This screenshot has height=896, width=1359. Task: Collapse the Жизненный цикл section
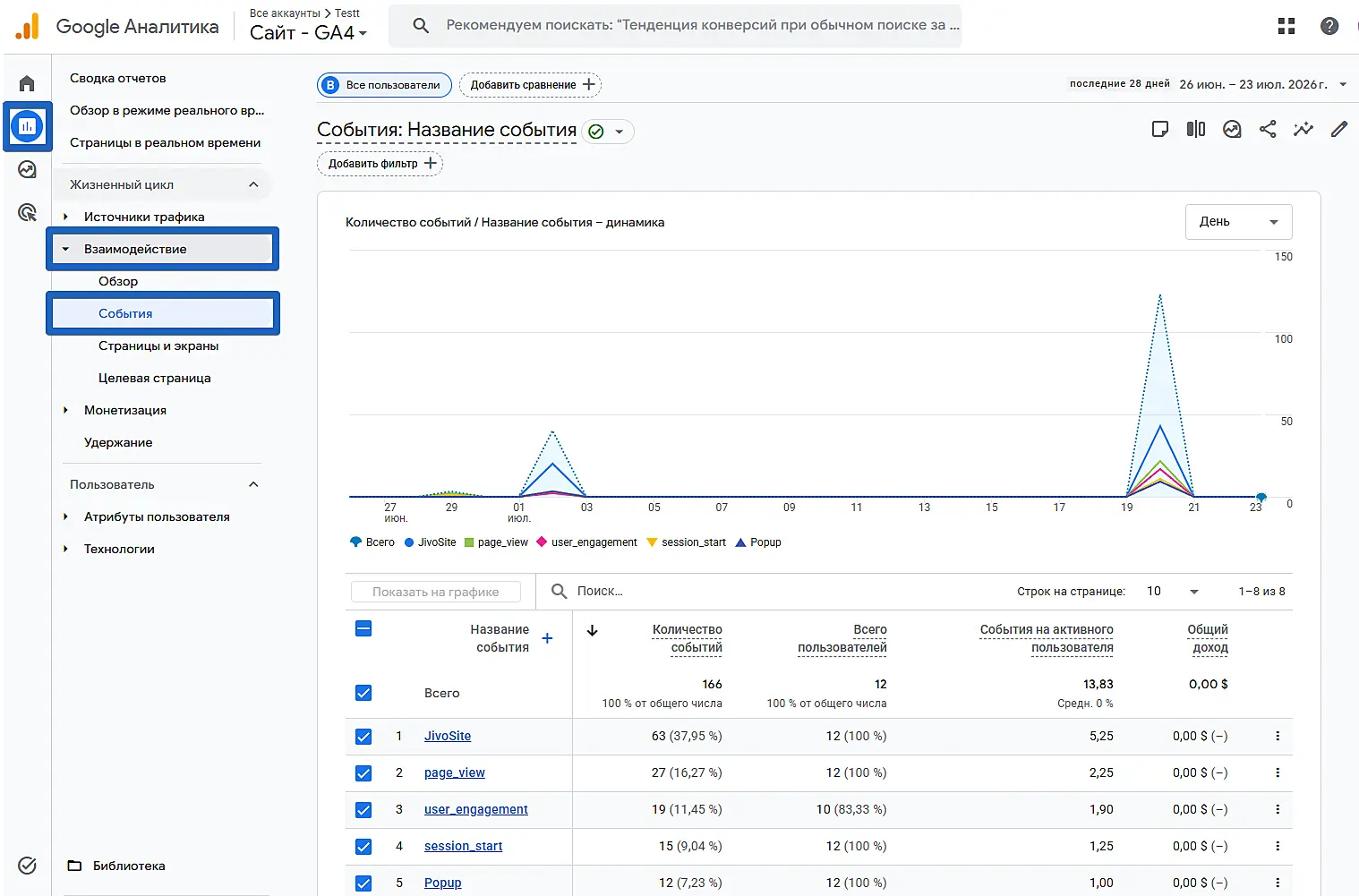point(253,184)
